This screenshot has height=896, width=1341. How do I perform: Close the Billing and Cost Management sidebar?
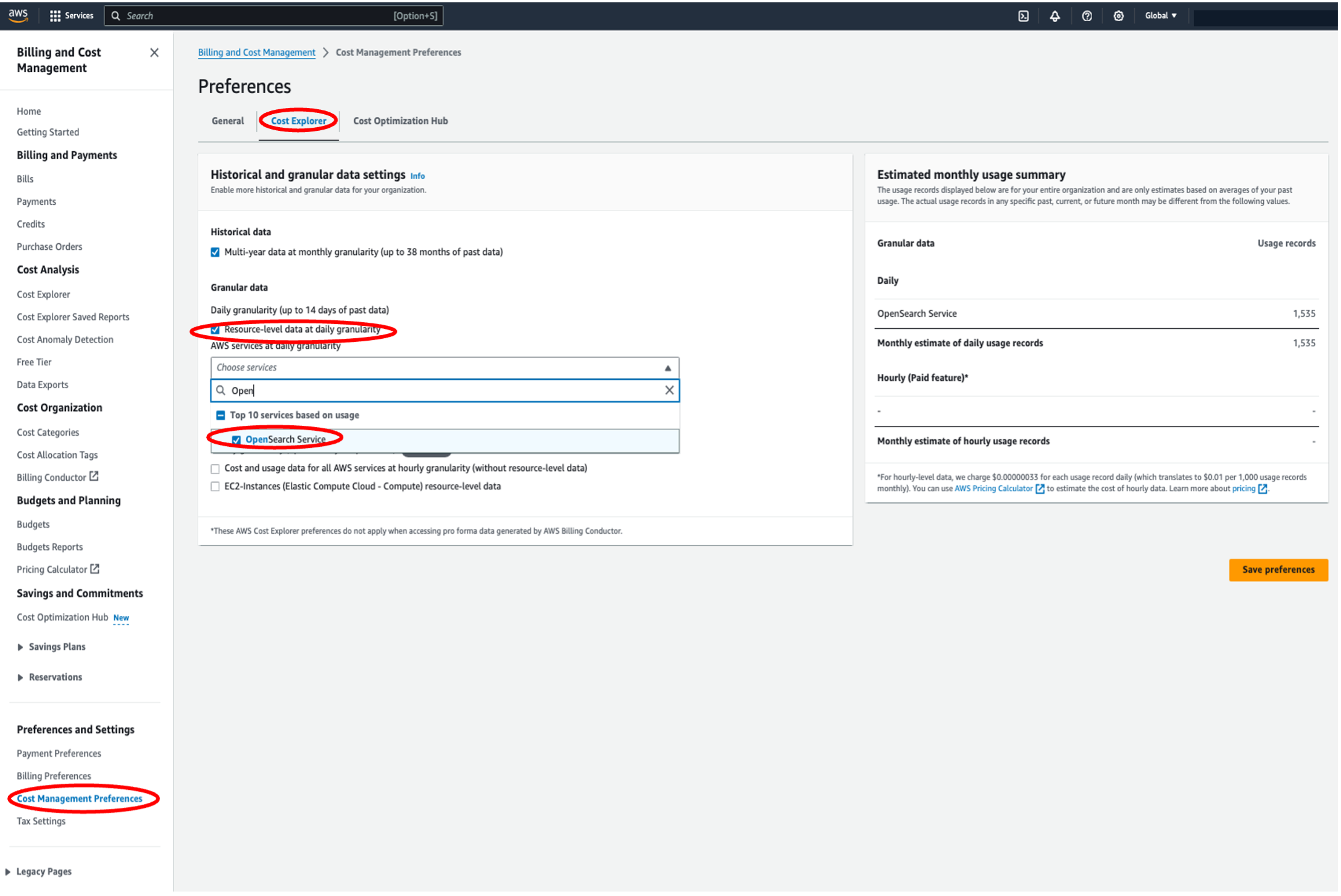(x=154, y=53)
